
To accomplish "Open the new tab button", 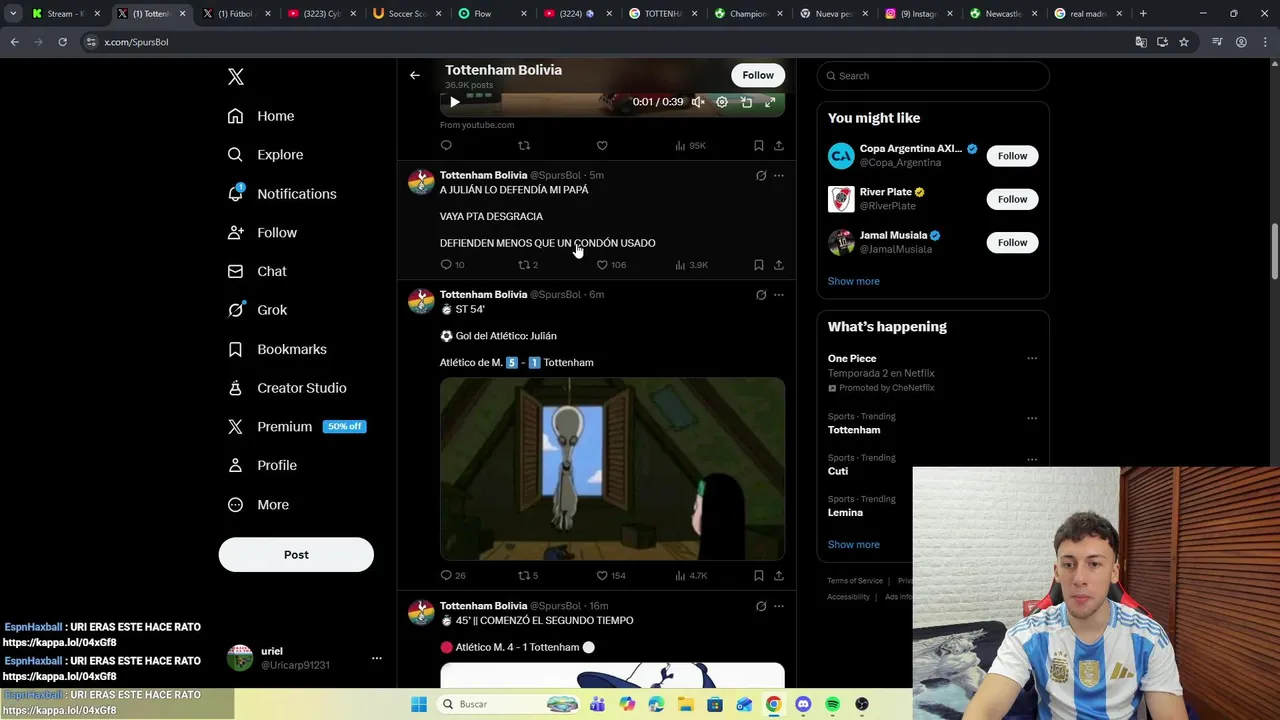I will pyautogui.click(x=1143, y=14).
